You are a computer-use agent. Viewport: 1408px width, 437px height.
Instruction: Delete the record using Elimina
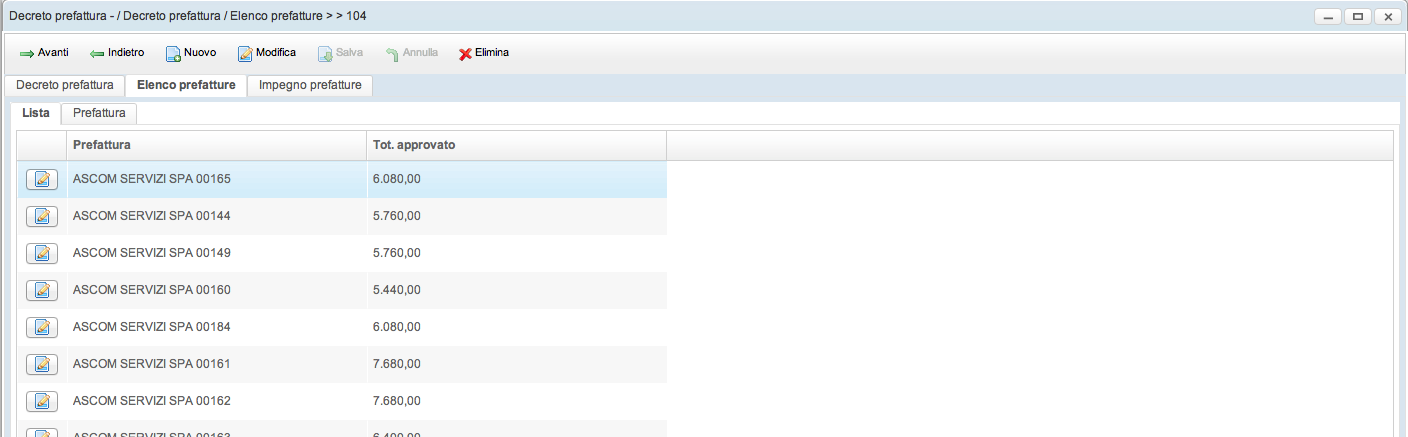484,53
